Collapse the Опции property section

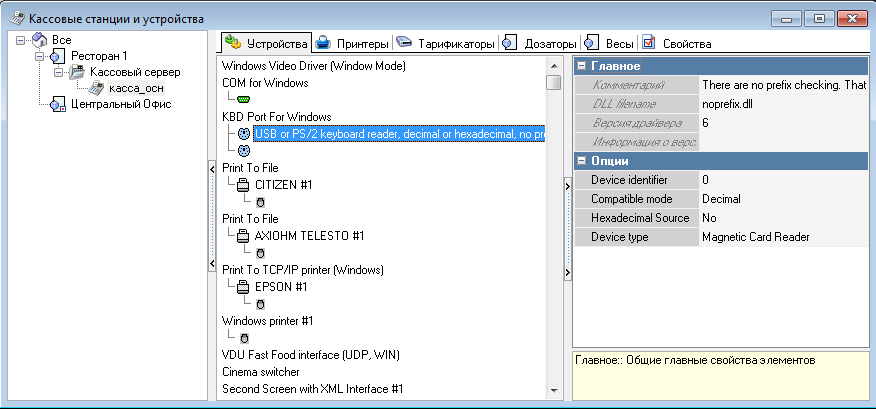pyautogui.click(x=581, y=161)
